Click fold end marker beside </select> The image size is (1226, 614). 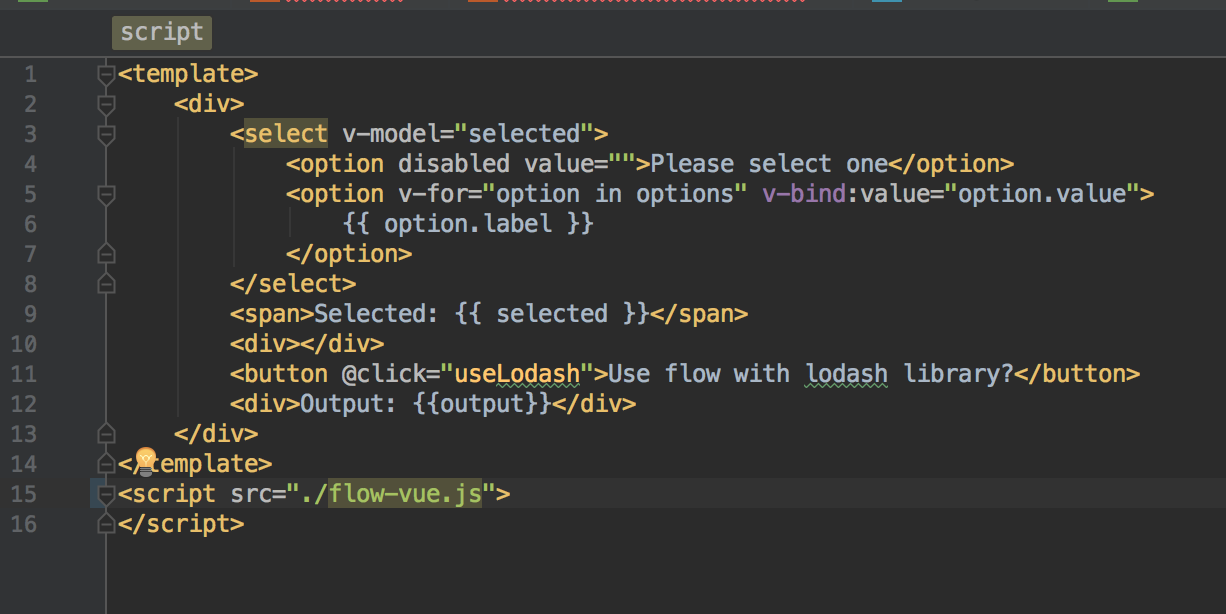tap(107, 284)
